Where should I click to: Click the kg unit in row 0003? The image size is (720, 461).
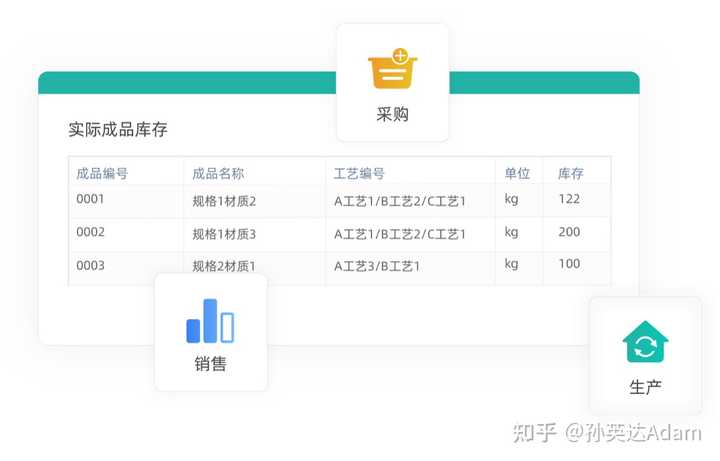point(512,264)
